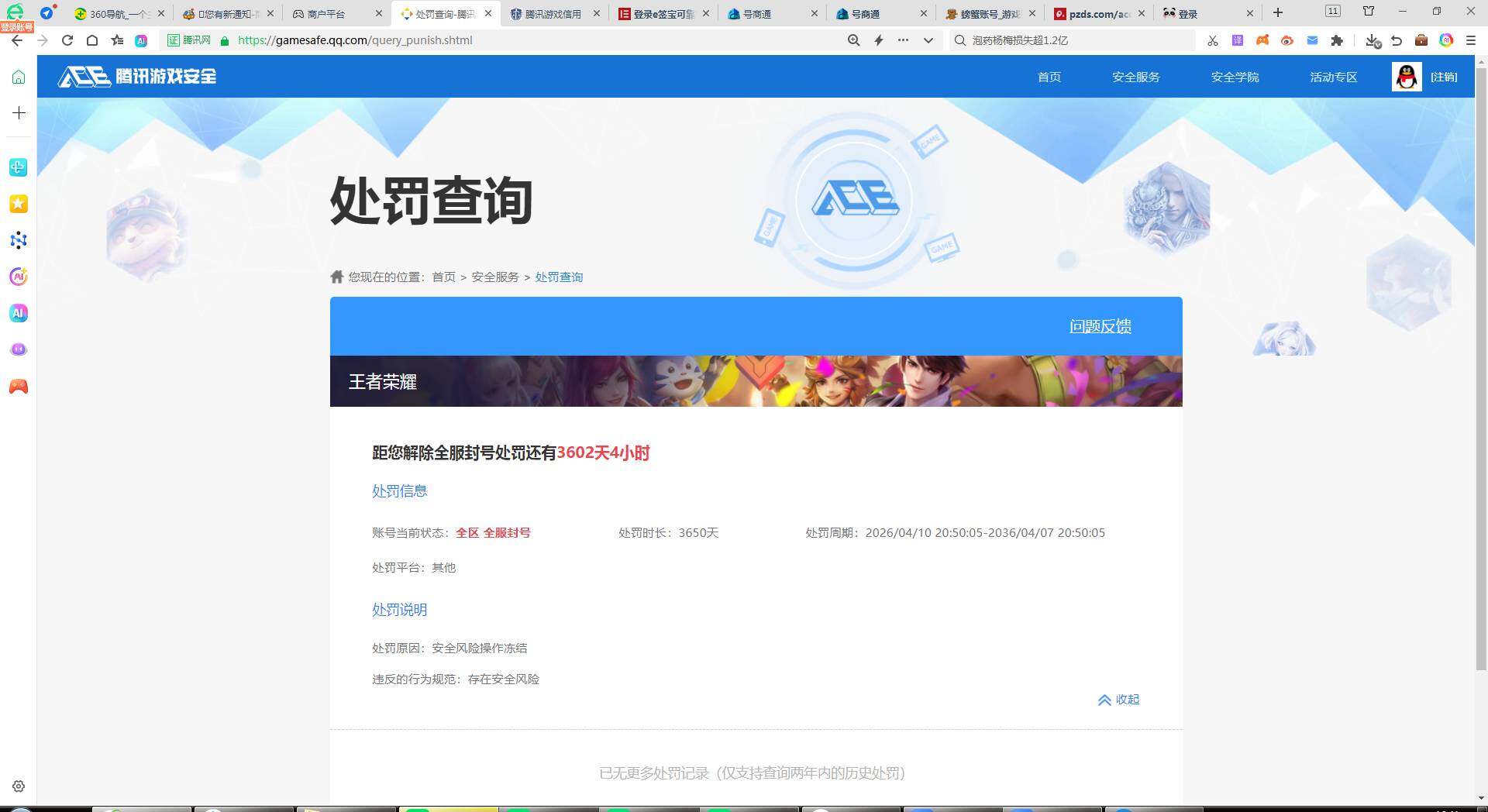Close the 处罚查询 tab

[x=488, y=13]
